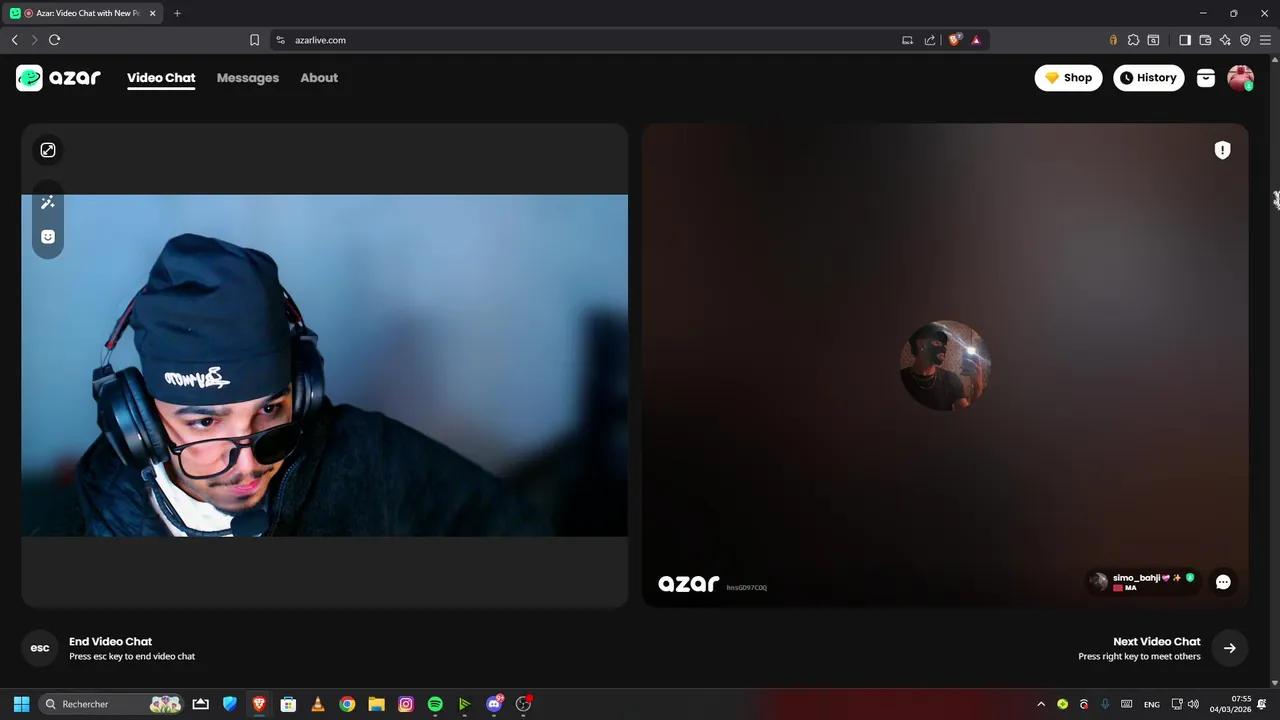Open Spotify from the taskbar
The image size is (1280, 720).
(435, 704)
